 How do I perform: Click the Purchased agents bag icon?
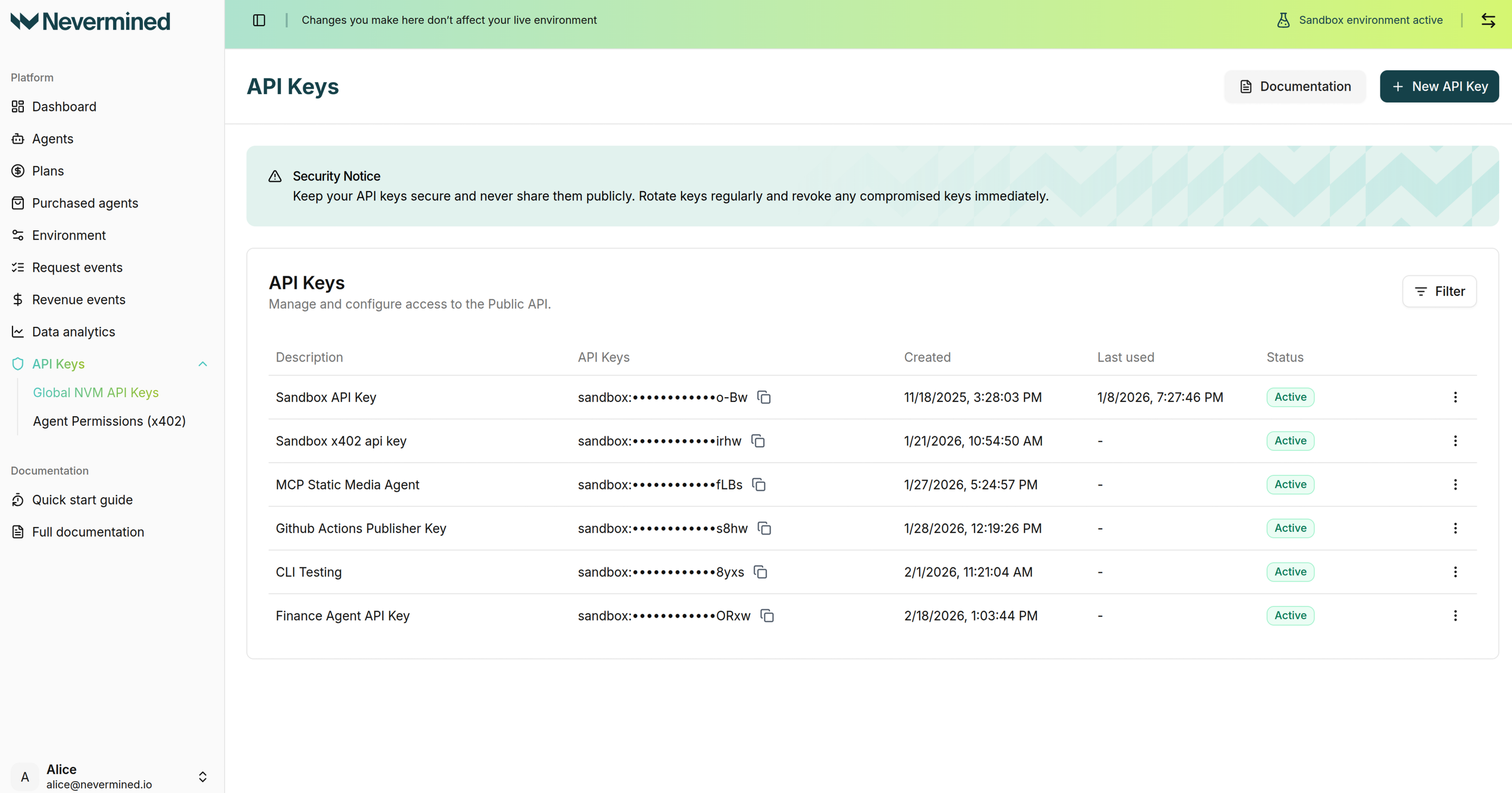[17, 203]
